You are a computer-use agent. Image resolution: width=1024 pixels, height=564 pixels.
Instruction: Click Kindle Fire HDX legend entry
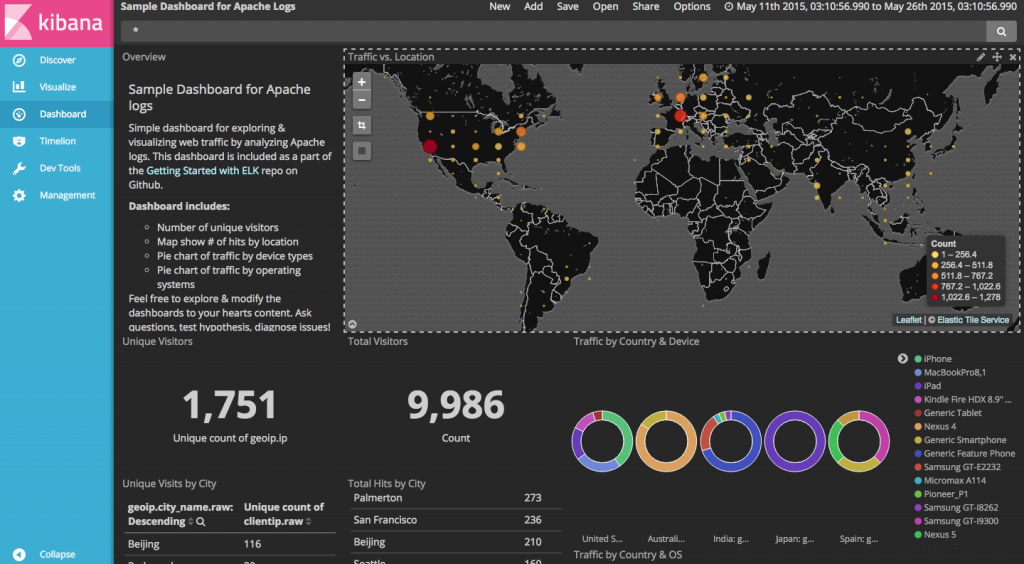[x=964, y=400]
